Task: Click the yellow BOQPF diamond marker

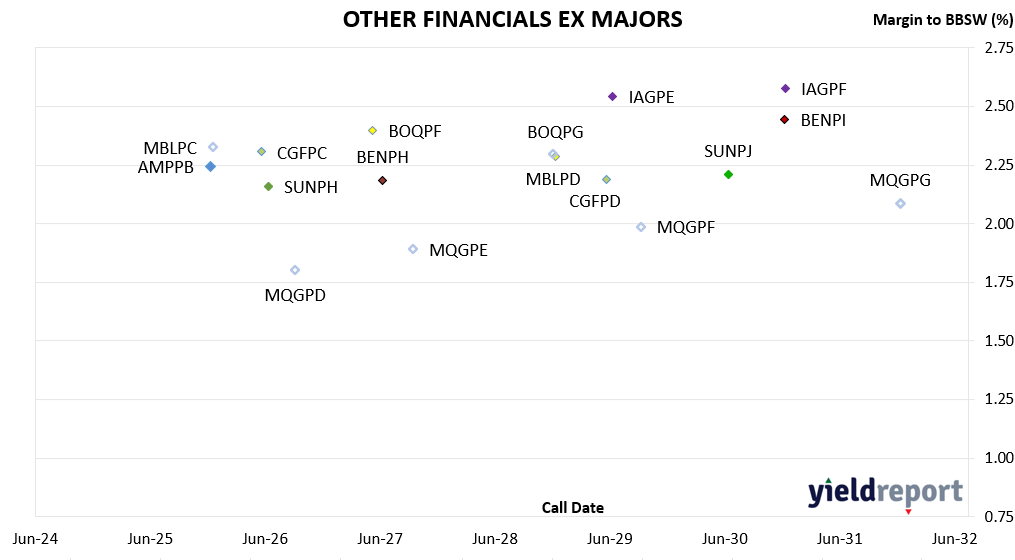Action: coord(372,131)
